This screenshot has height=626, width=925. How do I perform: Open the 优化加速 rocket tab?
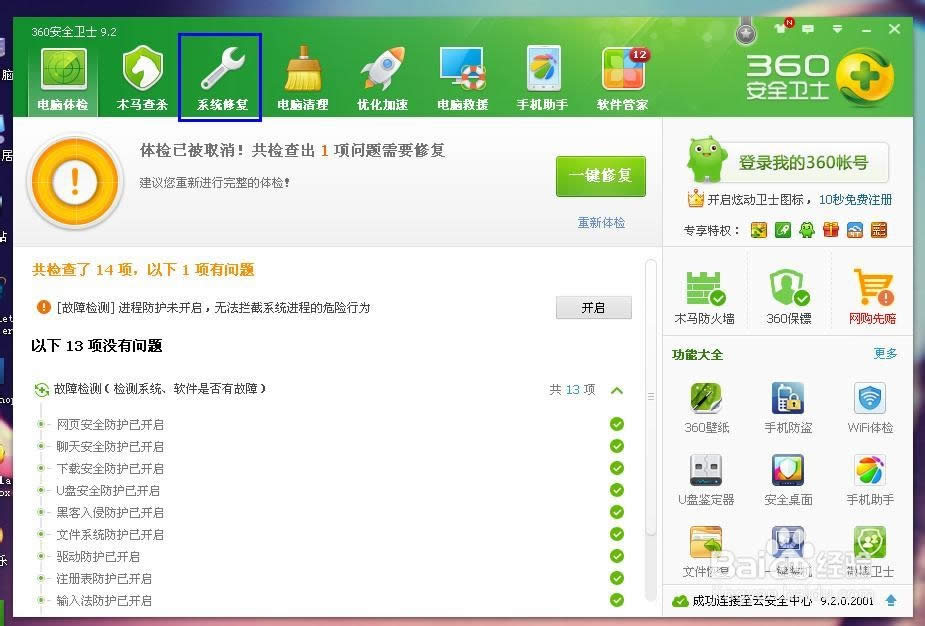pyautogui.click(x=382, y=79)
